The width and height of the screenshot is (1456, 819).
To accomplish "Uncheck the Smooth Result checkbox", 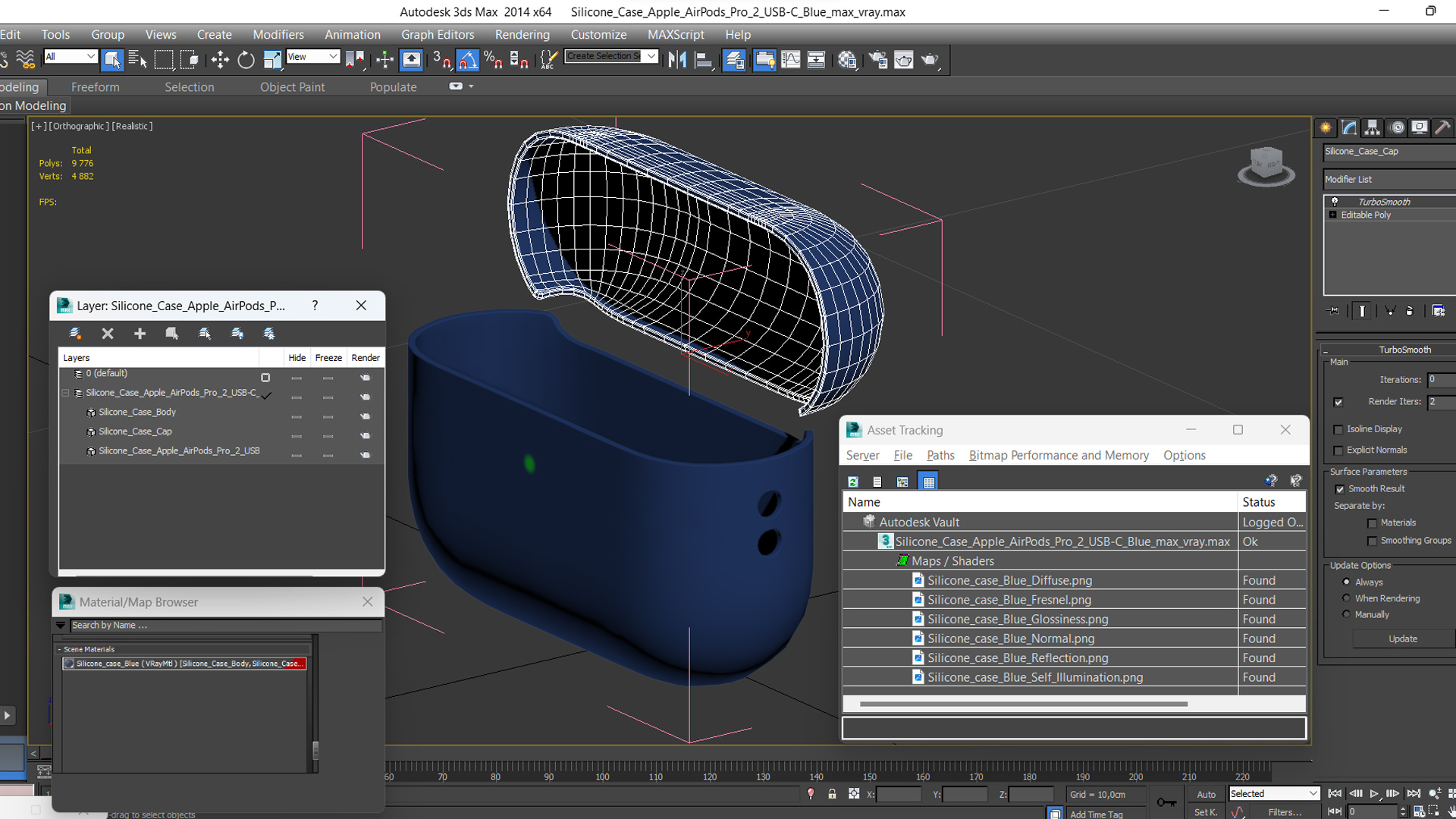I will tap(1340, 489).
